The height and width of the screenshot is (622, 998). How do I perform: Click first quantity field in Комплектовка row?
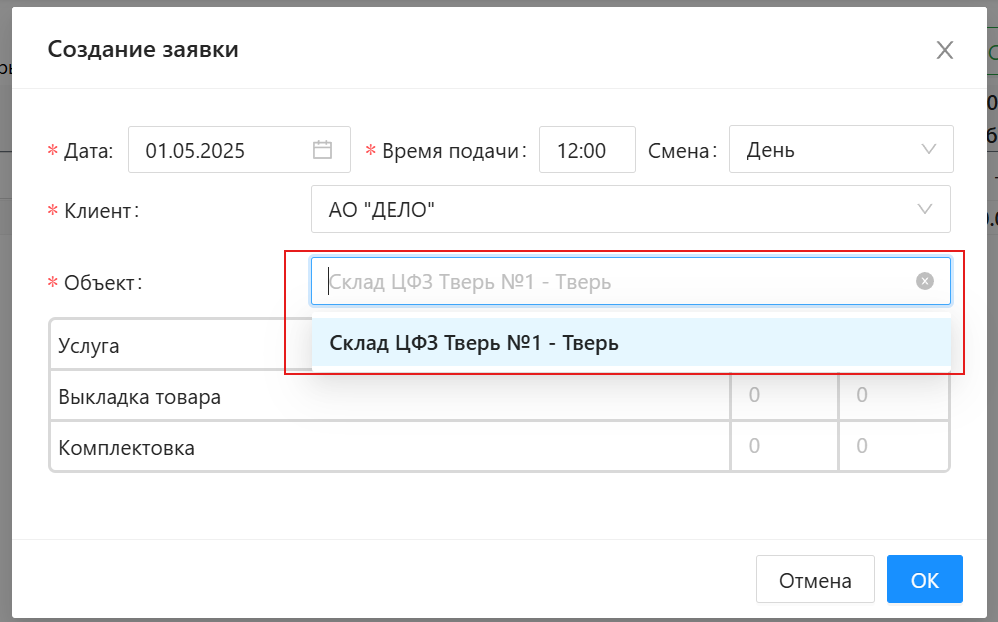(x=783, y=446)
